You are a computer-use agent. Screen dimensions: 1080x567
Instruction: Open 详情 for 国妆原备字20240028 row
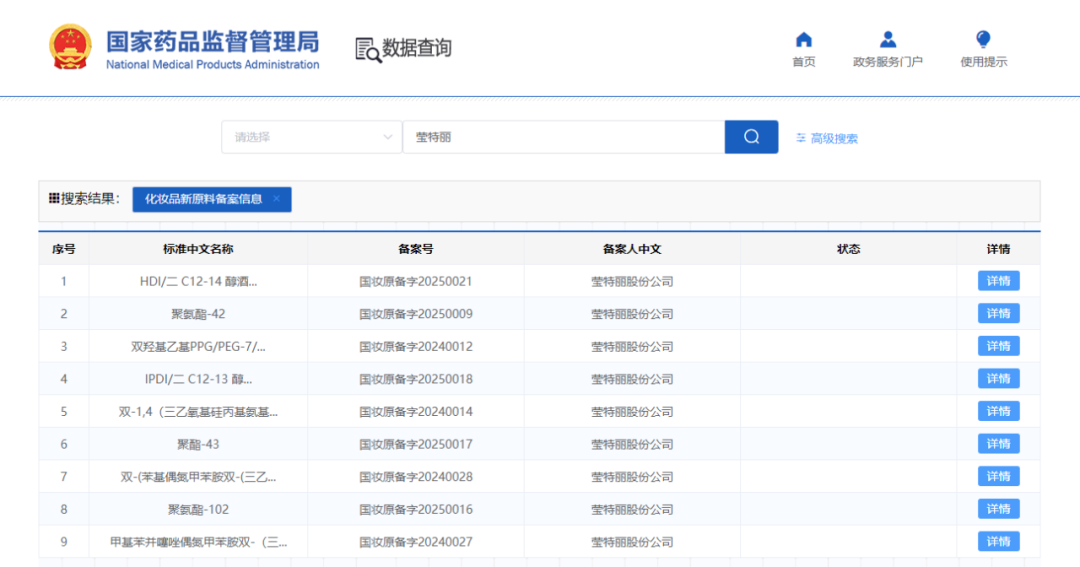click(x=999, y=476)
